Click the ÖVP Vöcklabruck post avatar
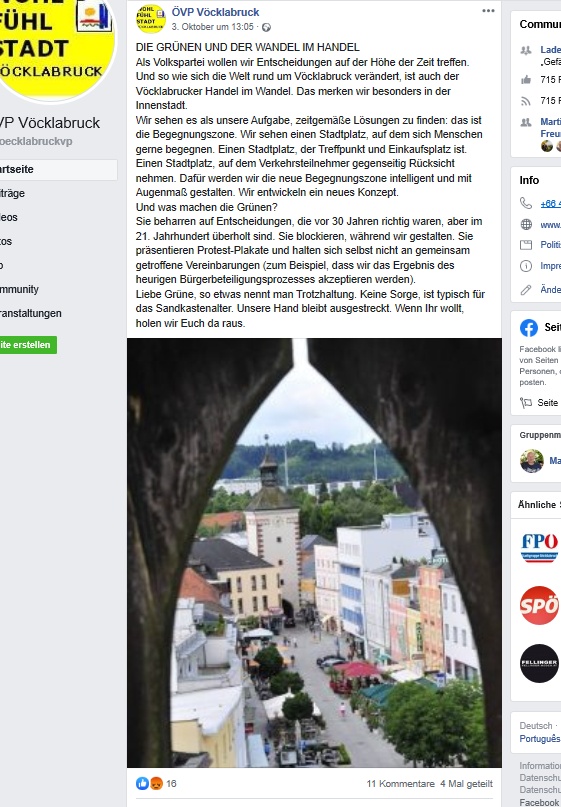 (x=151, y=19)
